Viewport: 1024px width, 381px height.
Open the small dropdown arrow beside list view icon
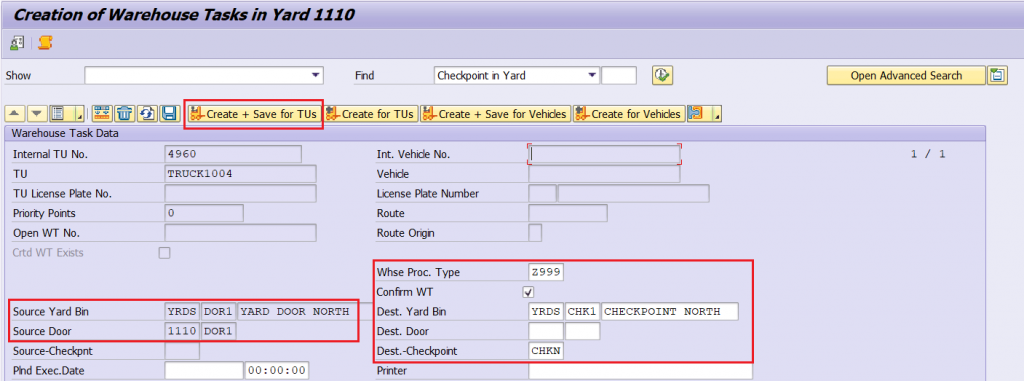79,115
